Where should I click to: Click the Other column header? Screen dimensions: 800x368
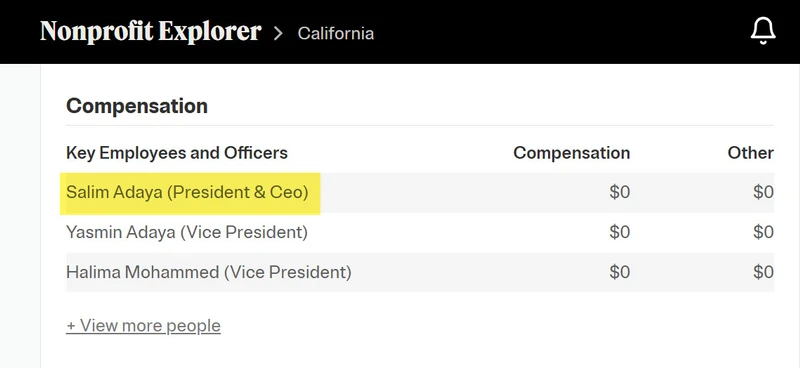751,153
